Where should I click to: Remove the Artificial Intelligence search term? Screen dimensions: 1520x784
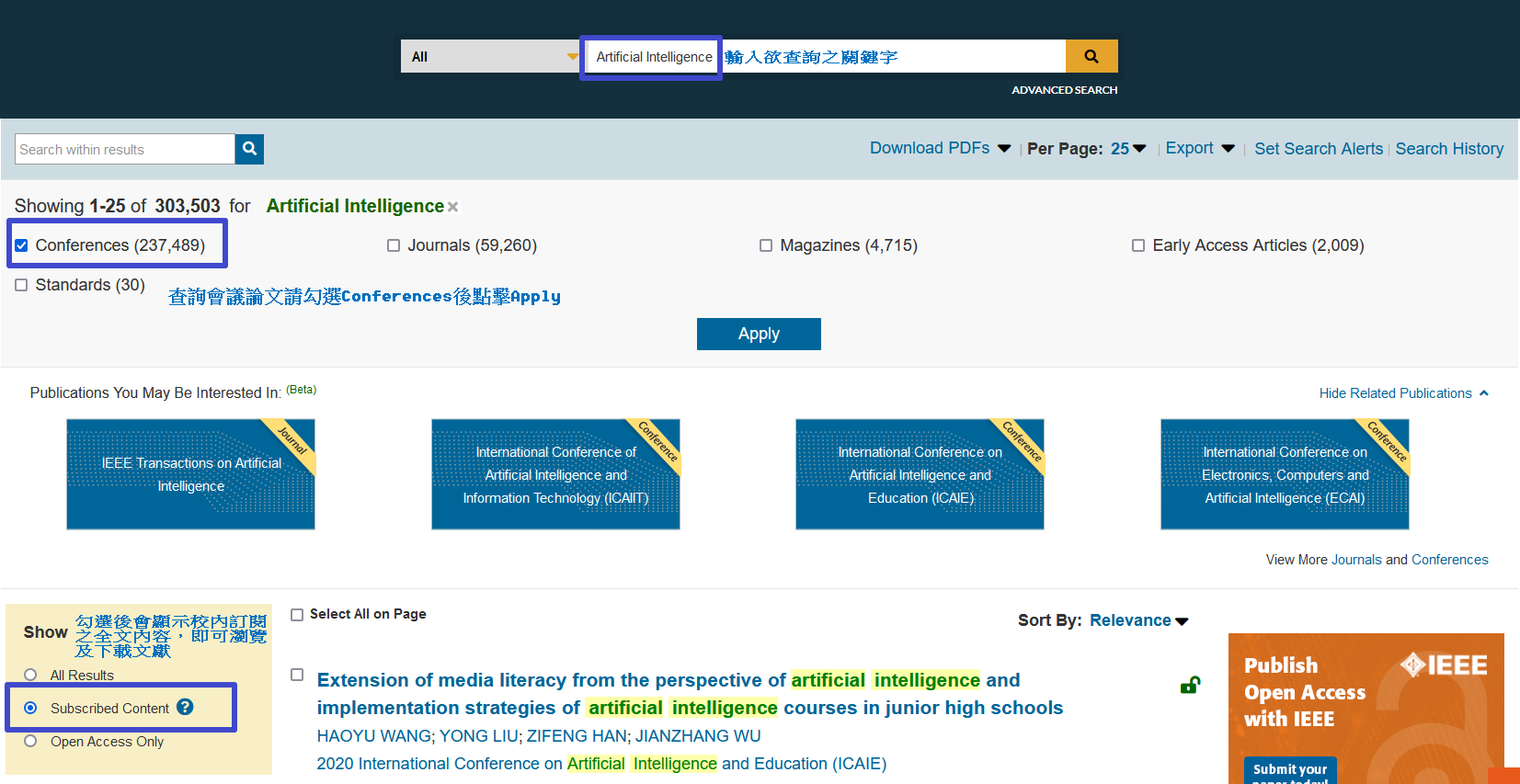(452, 208)
